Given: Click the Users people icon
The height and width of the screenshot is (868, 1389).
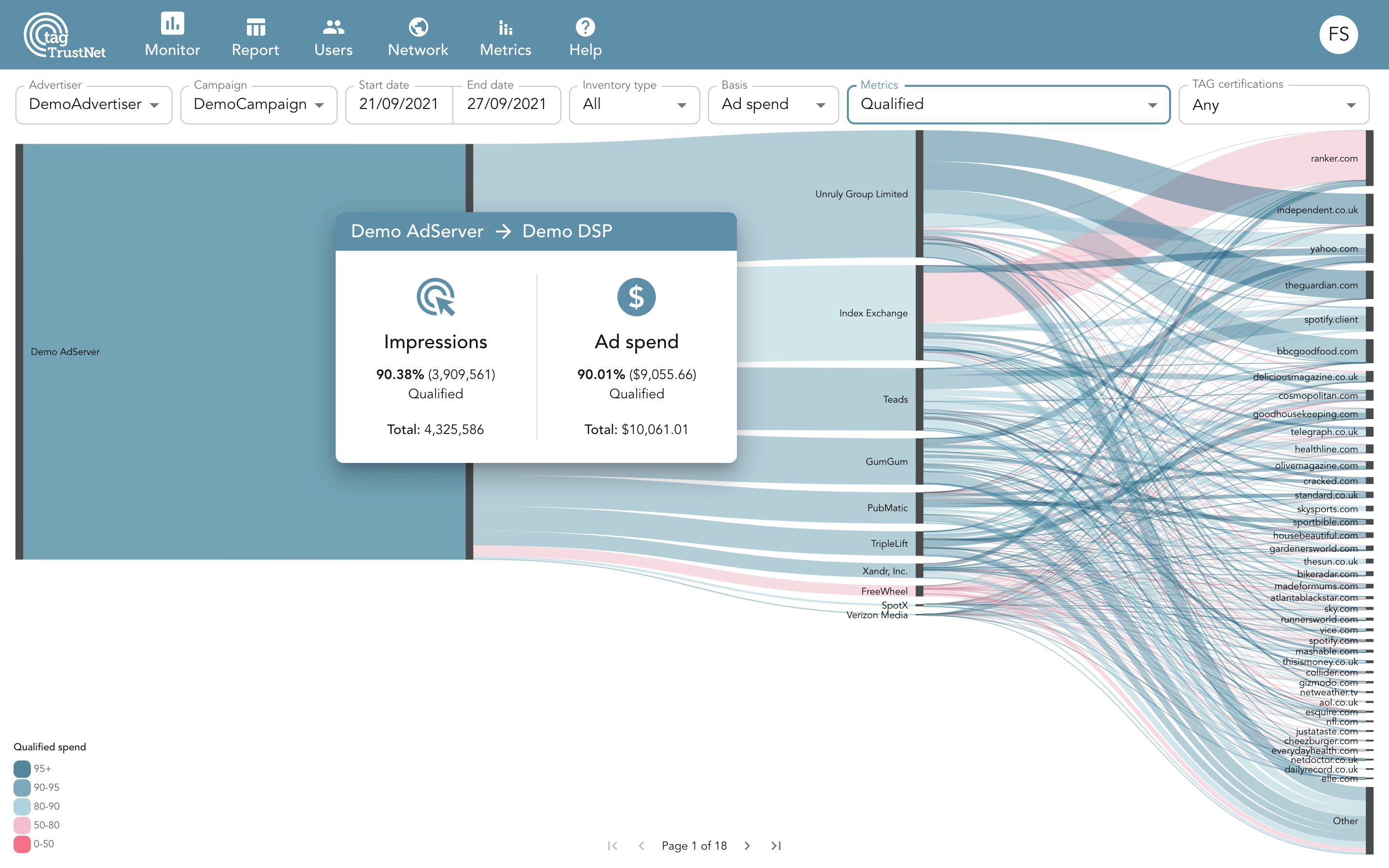Looking at the screenshot, I should coord(333,27).
